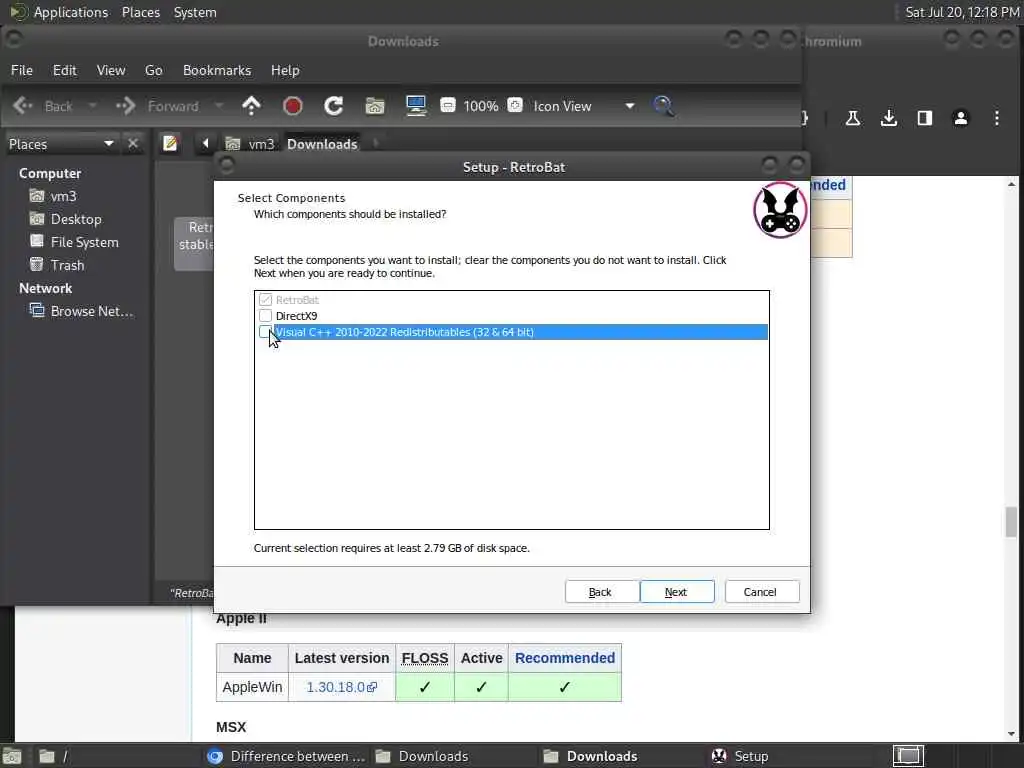Select Trash in the sidebar
This screenshot has height=768, width=1024.
click(x=57, y=264)
